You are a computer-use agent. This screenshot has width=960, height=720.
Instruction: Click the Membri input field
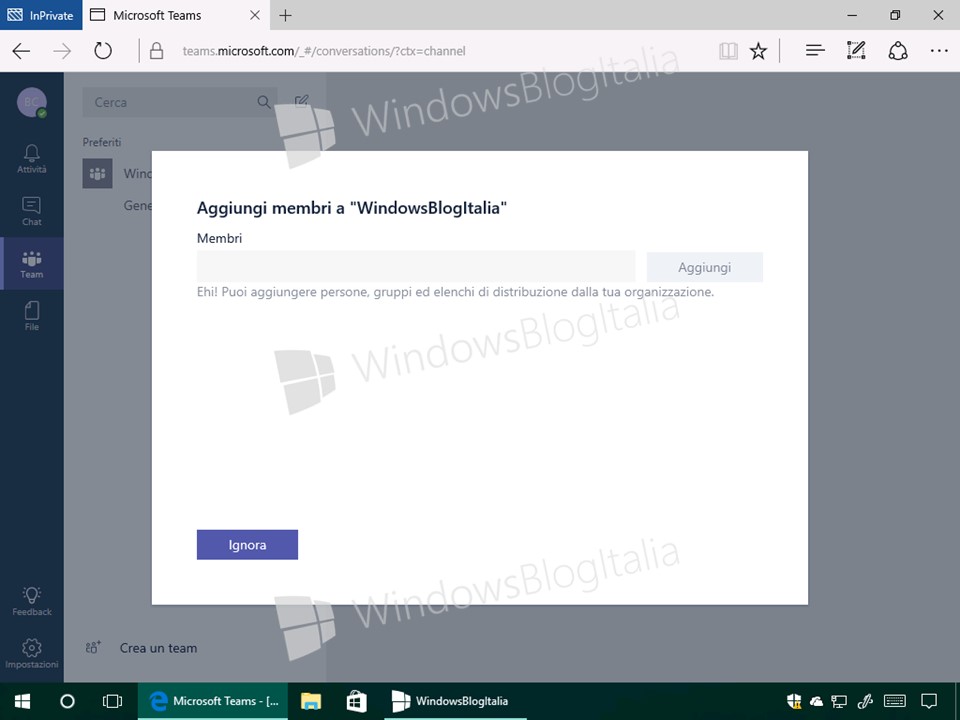(x=416, y=267)
